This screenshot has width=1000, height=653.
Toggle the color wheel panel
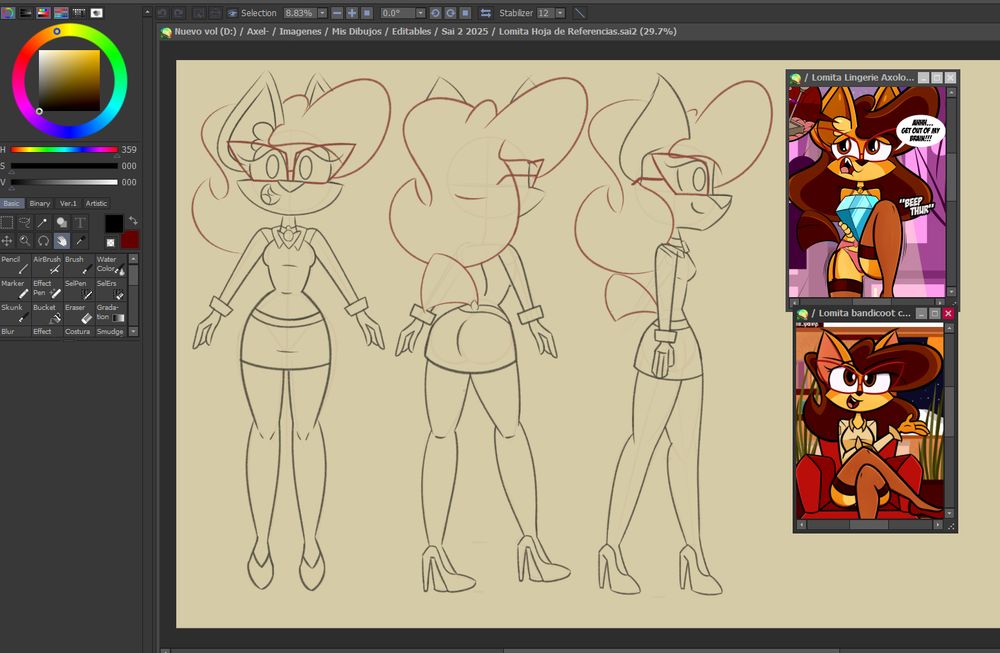tap(8, 12)
